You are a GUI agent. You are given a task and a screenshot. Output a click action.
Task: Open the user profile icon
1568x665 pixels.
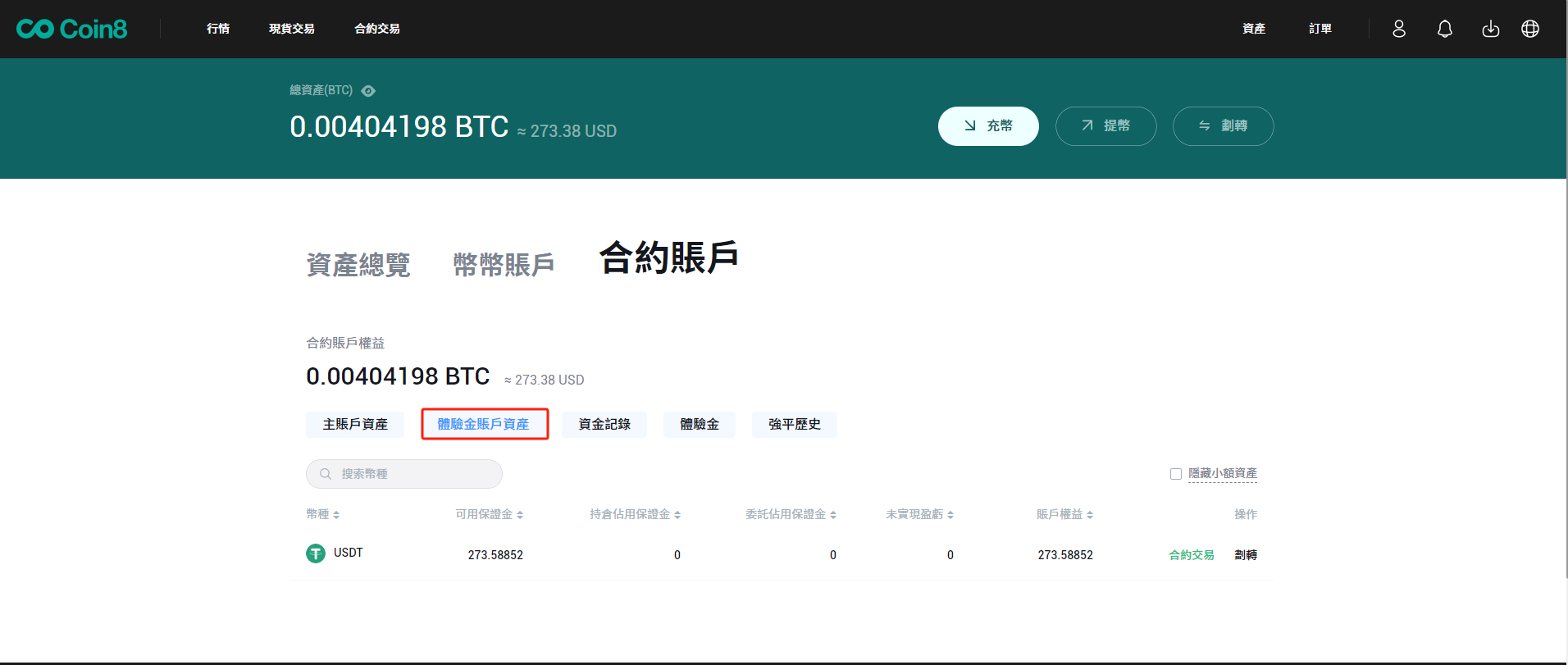tap(1399, 29)
